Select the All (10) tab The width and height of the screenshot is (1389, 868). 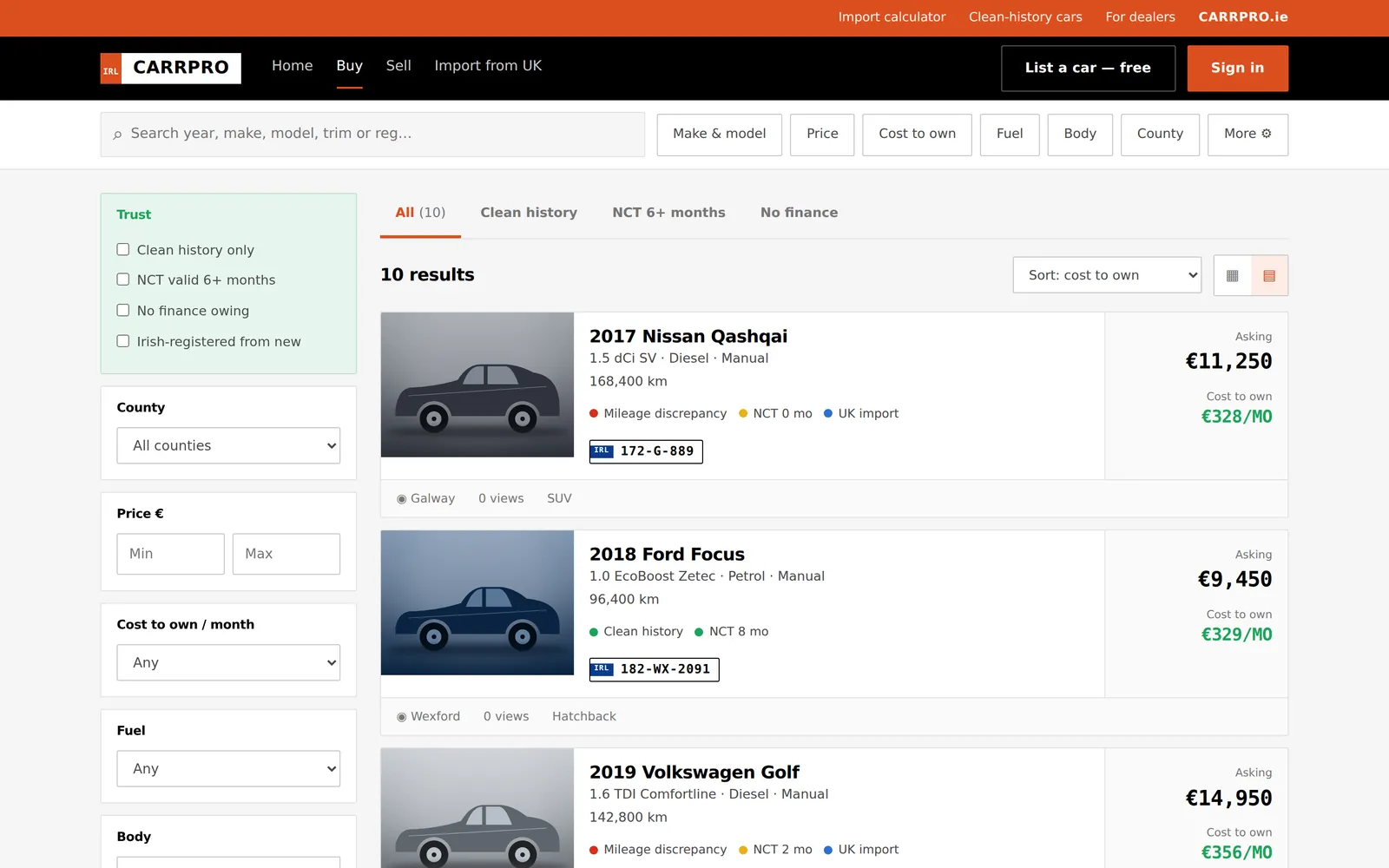(x=420, y=213)
